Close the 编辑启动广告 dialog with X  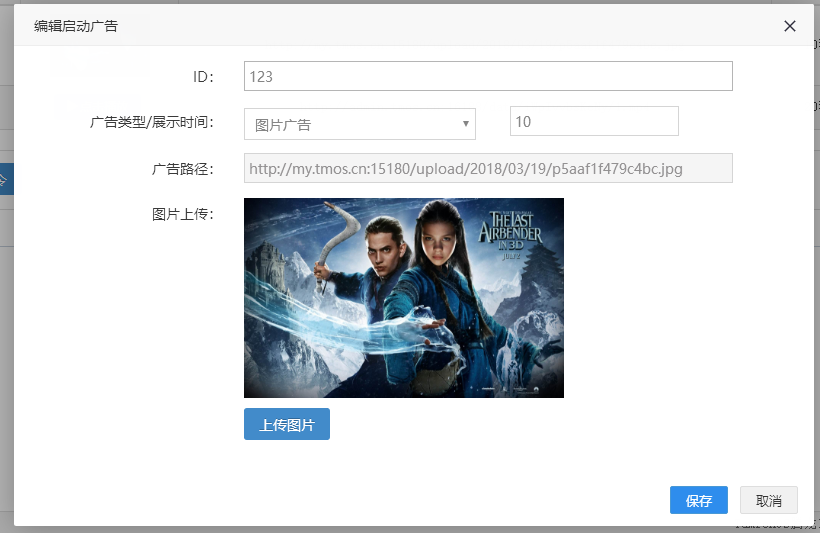coord(790,26)
